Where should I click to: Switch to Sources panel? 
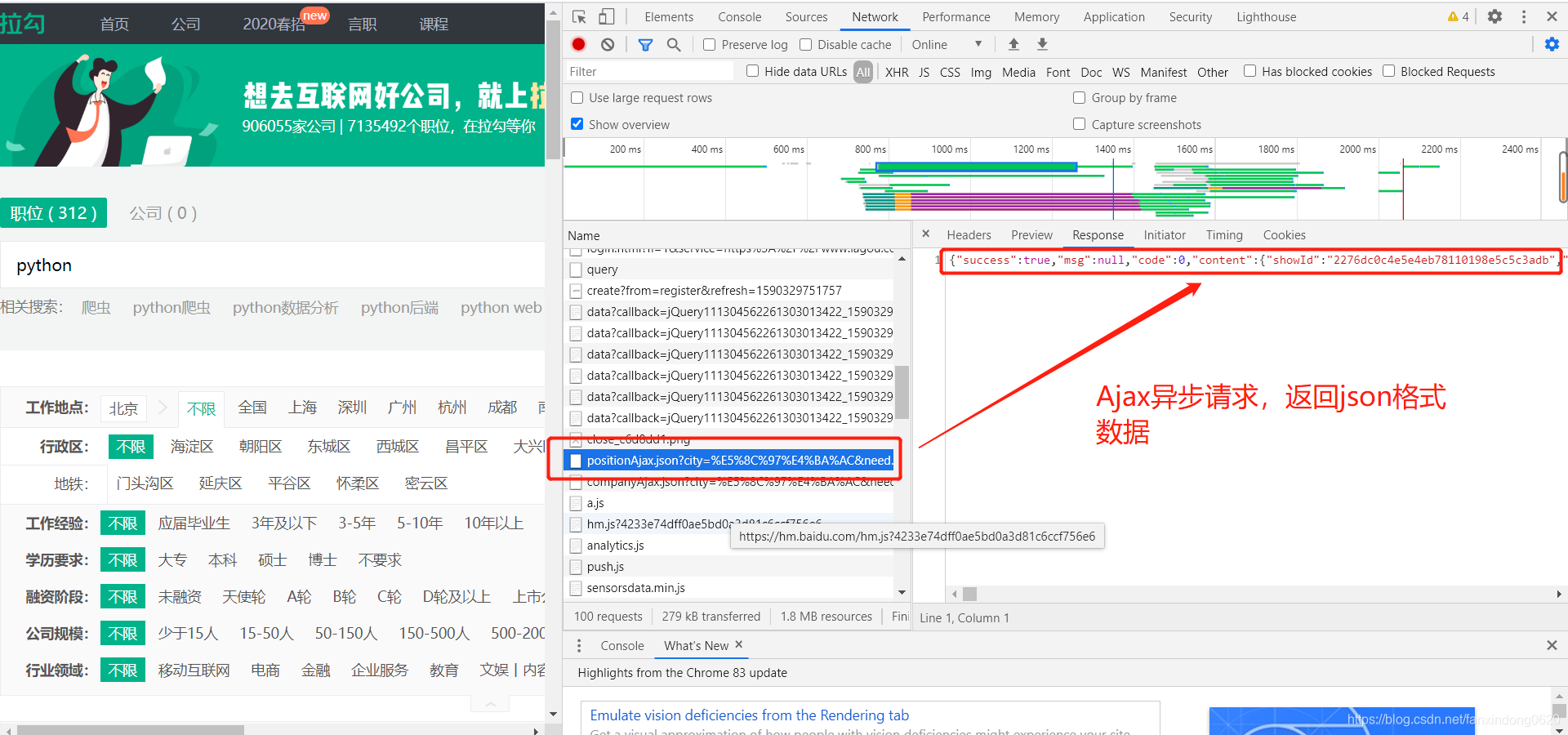point(807,16)
